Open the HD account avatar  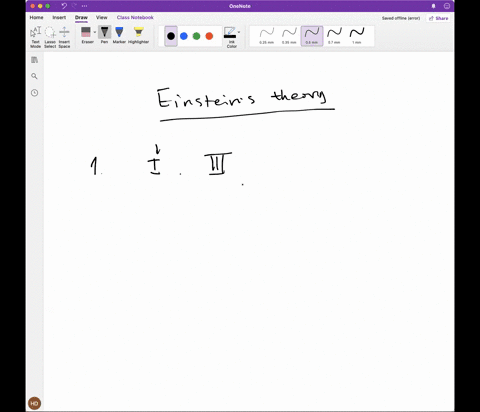[x=34, y=403]
